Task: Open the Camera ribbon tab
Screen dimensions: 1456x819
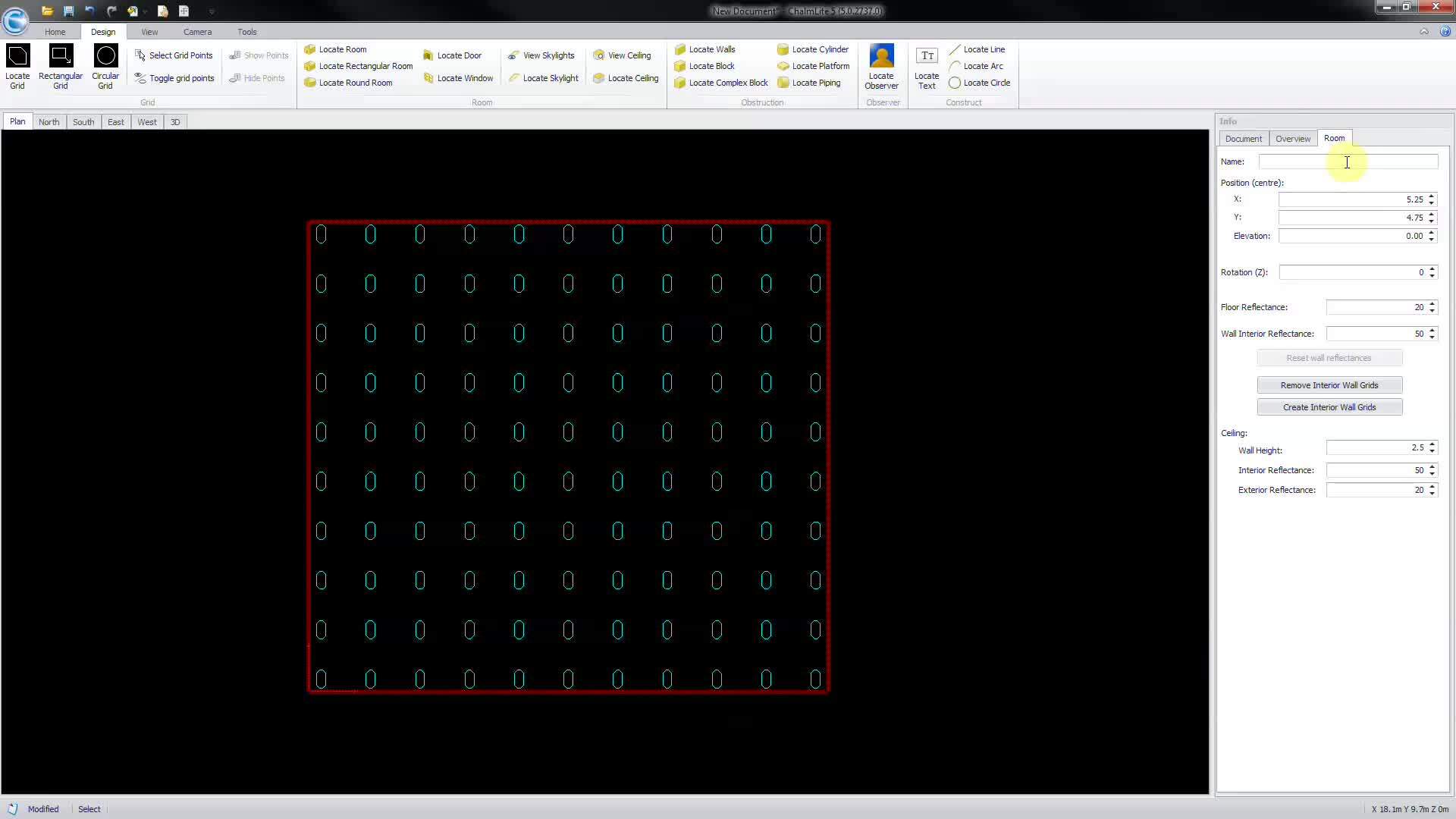Action: (197, 32)
